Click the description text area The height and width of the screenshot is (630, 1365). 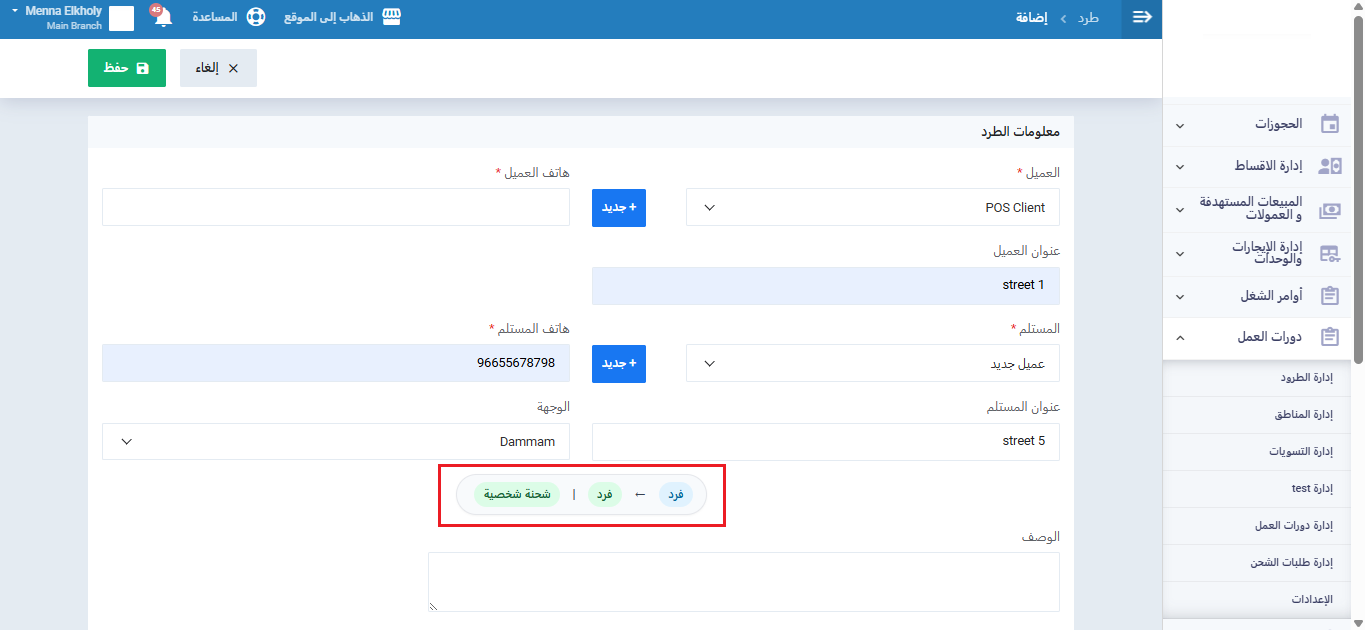[743, 581]
